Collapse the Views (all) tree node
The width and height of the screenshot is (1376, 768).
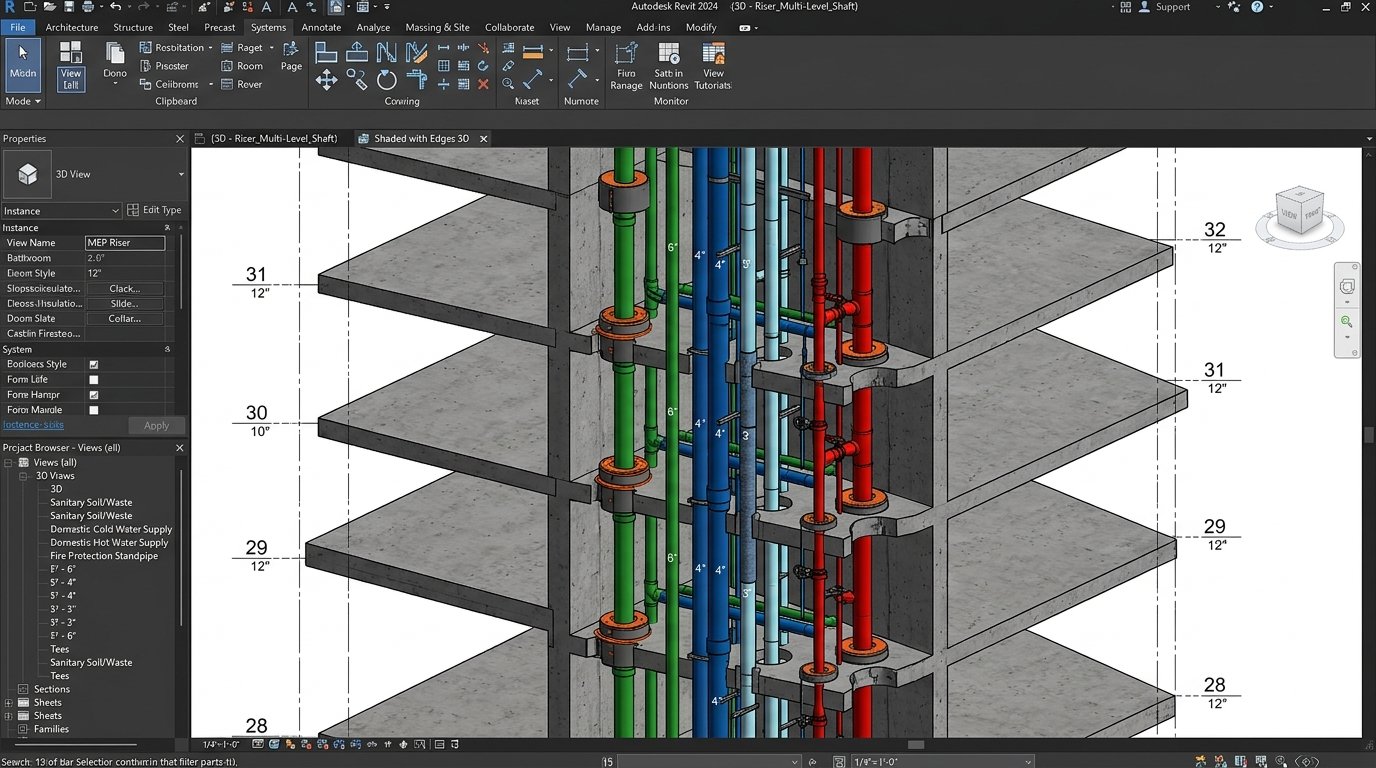coord(9,463)
